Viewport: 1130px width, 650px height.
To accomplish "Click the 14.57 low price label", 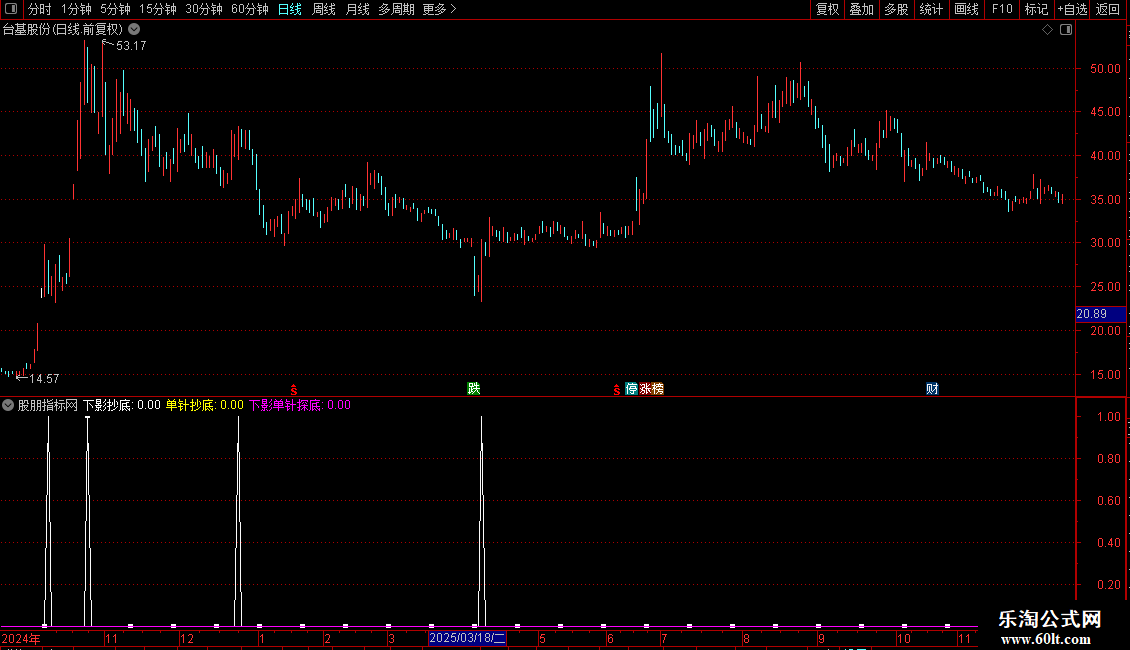I will coord(44,378).
